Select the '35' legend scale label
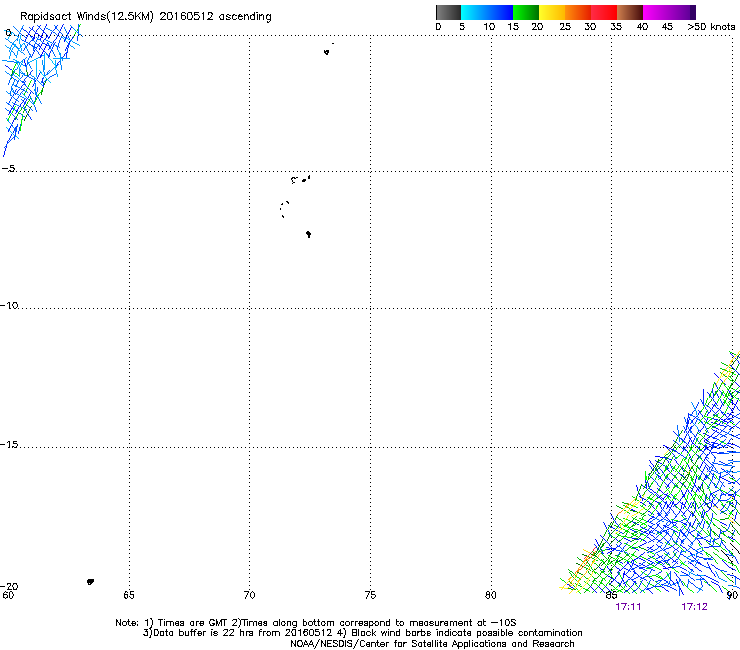740x650 pixels. coord(616,27)
